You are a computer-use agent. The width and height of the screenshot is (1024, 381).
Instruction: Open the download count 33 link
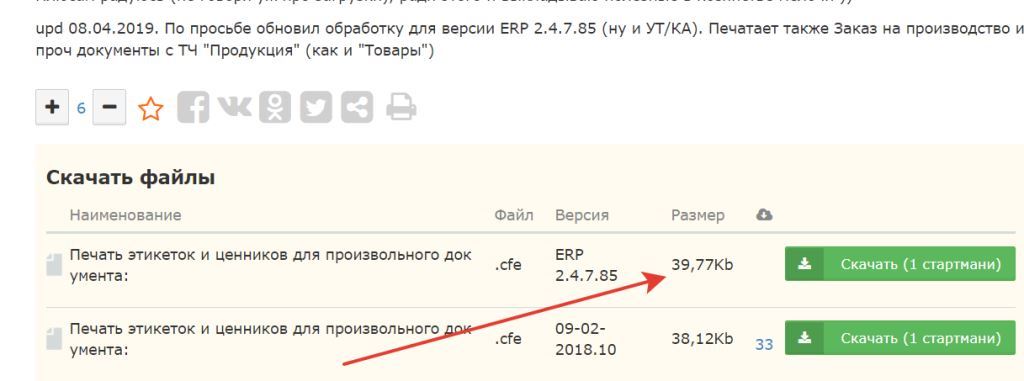pos(764,343)
